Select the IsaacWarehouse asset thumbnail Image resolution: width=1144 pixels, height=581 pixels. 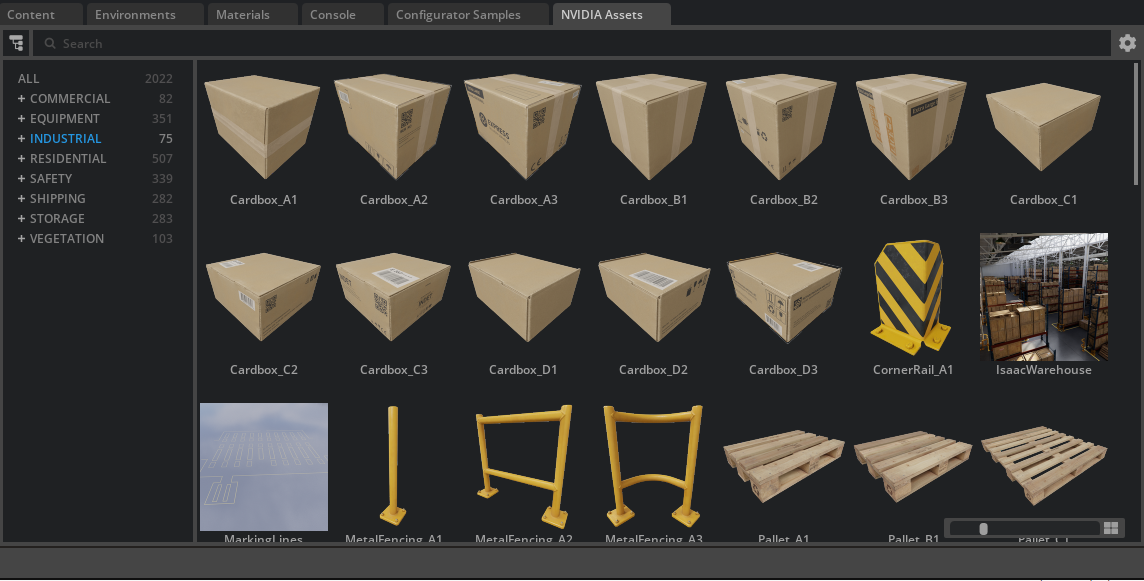[x=1043, y=297]
